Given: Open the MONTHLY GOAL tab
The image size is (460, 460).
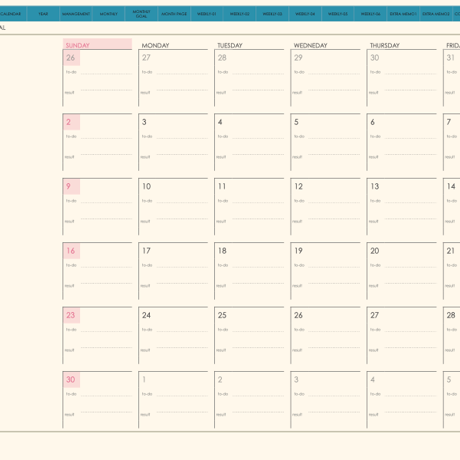Looking at the screenshot, I should pyautogui.click(x=141, y=14).
